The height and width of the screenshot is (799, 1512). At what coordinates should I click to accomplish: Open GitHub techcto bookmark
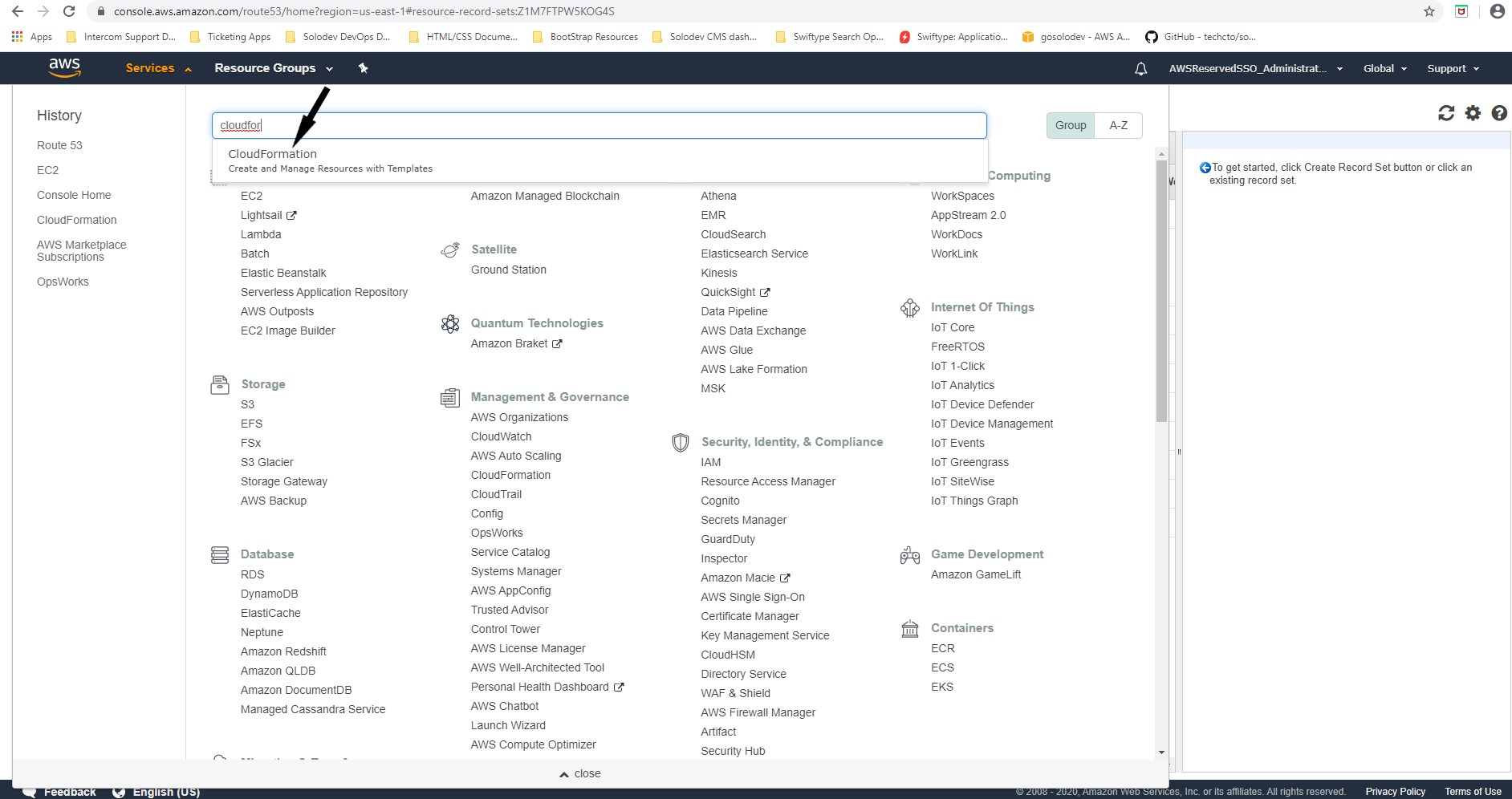pos(1201,37)
